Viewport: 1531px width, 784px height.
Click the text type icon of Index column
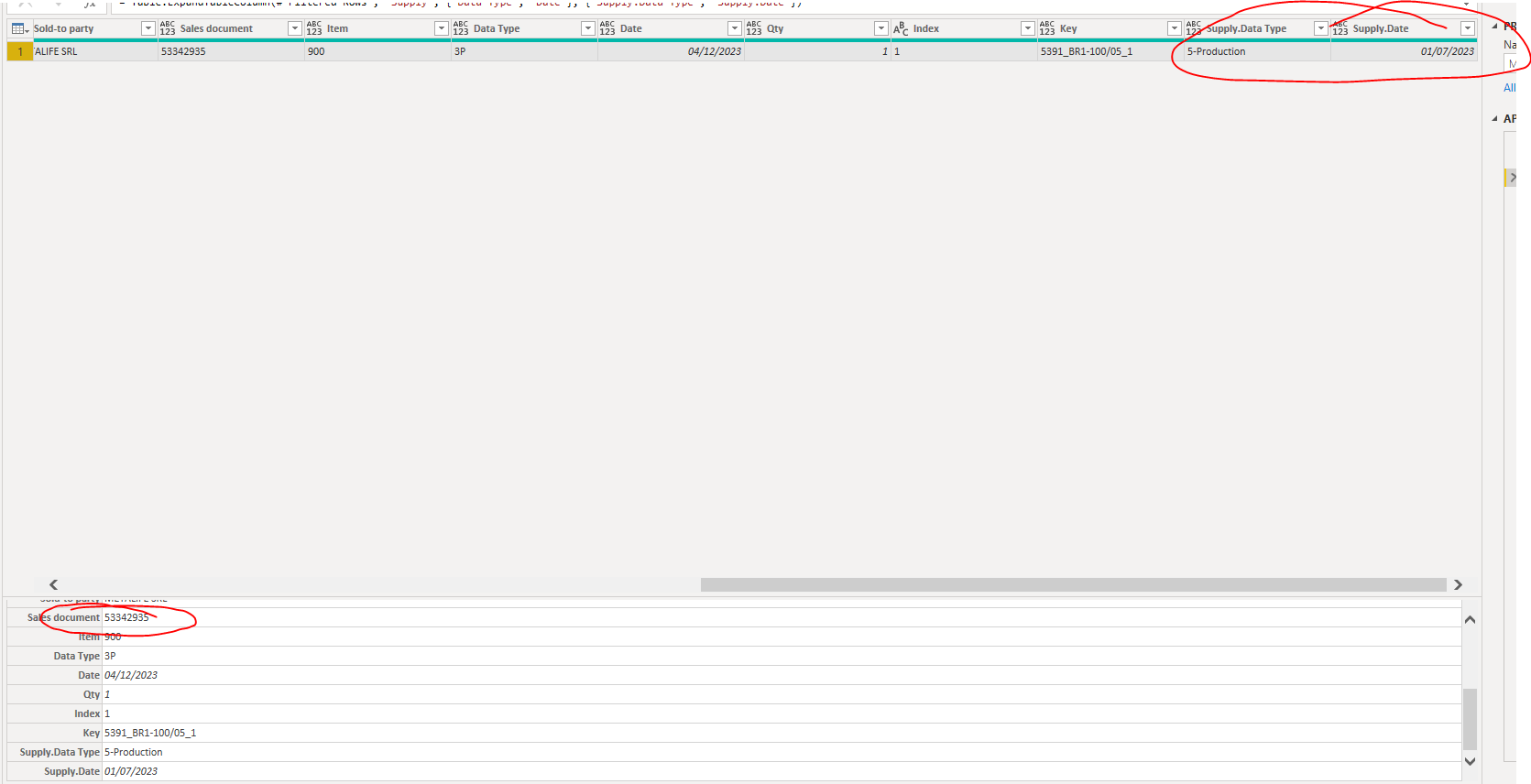coord(901,28)
